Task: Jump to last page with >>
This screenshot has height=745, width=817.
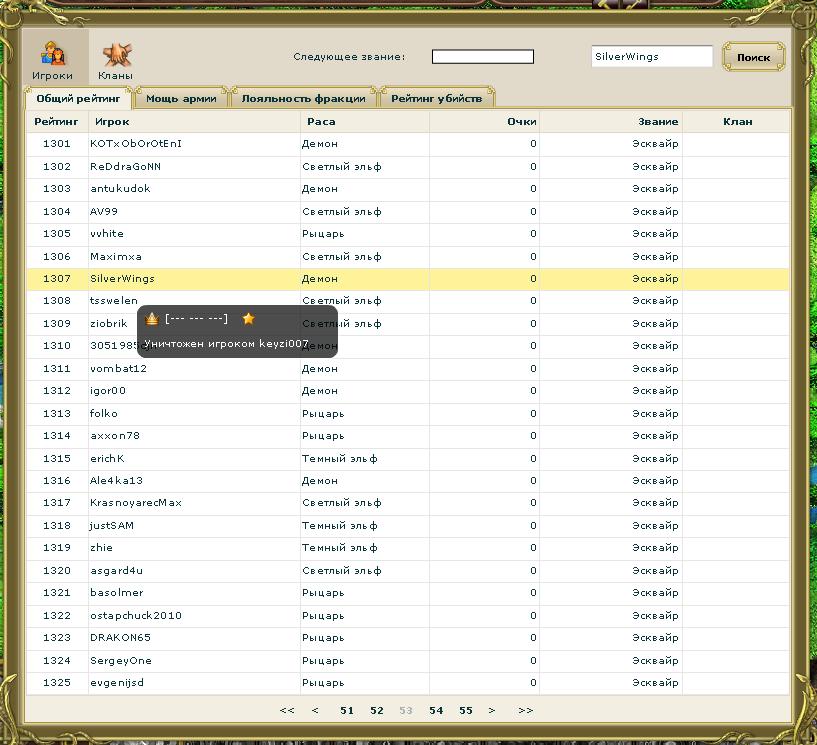Action: (525, 710)
